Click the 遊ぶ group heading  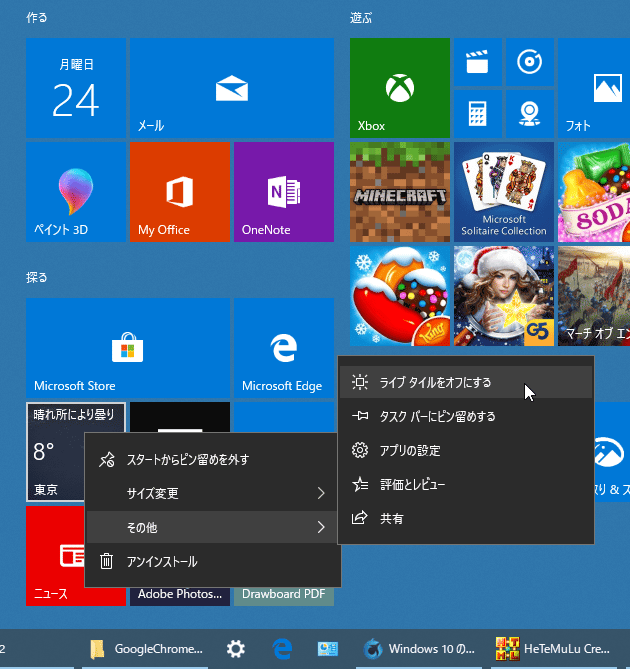click(361, 17)
